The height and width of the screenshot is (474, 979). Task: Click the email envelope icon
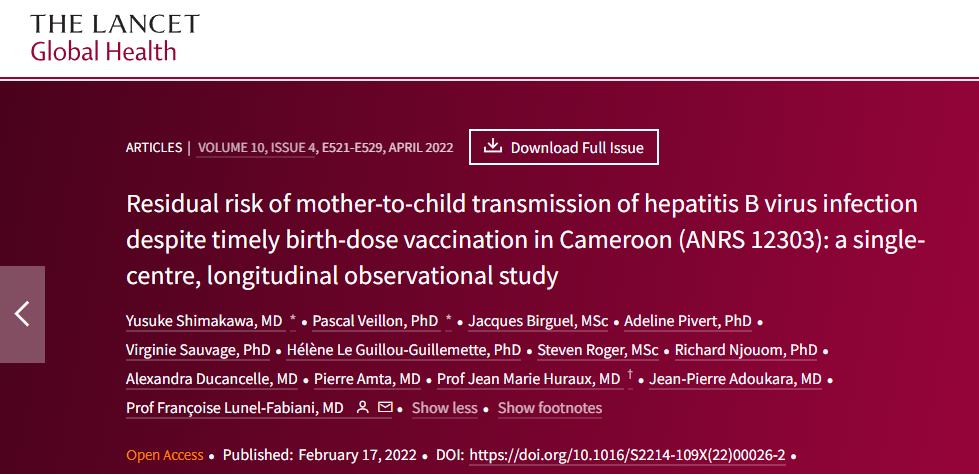385,408
